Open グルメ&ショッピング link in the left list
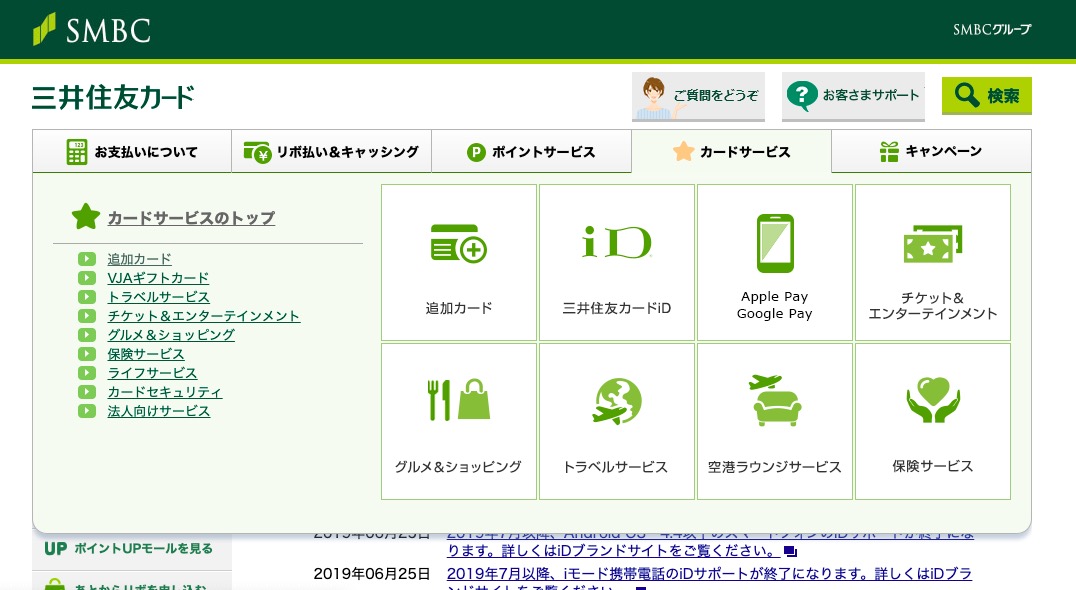Image resolution: width=1076 pixels, height=590 pixels. 171,335
